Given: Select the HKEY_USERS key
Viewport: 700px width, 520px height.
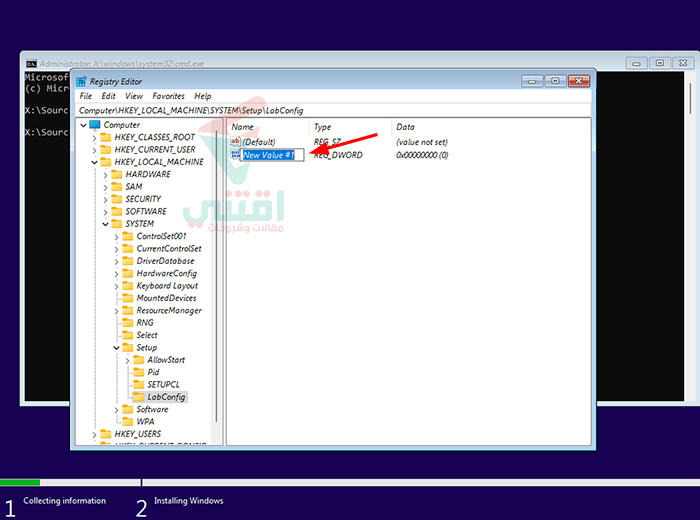Looking at the screenshot, I should click(138, 434).
